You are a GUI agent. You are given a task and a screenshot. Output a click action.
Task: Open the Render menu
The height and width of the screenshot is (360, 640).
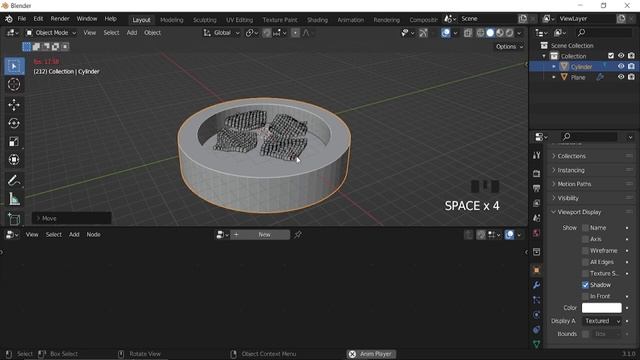60,19
